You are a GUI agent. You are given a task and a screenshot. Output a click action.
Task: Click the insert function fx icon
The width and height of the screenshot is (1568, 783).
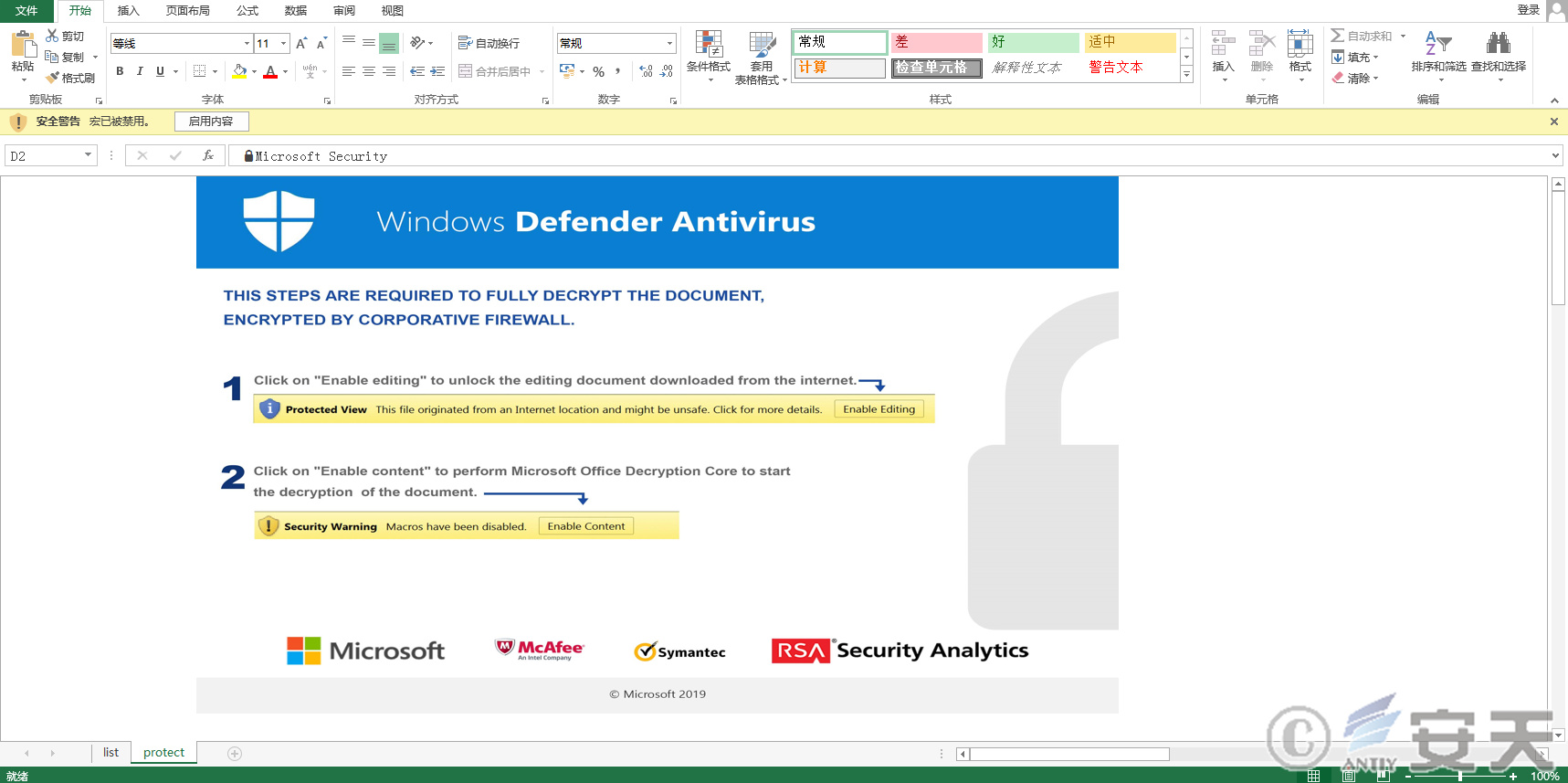pos(208,156)
